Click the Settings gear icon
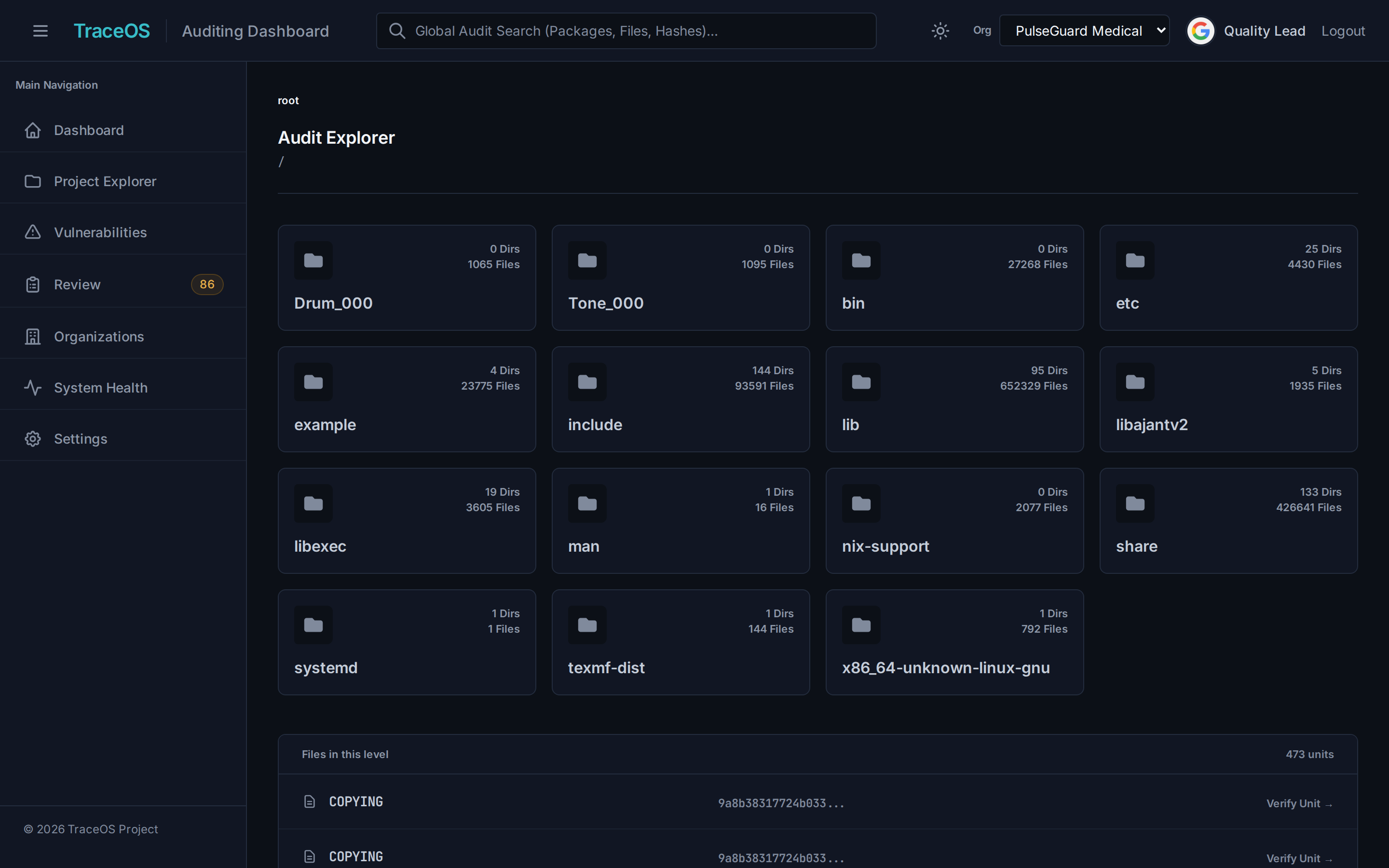The image size is (1389, 868). (x=33, y=439)
